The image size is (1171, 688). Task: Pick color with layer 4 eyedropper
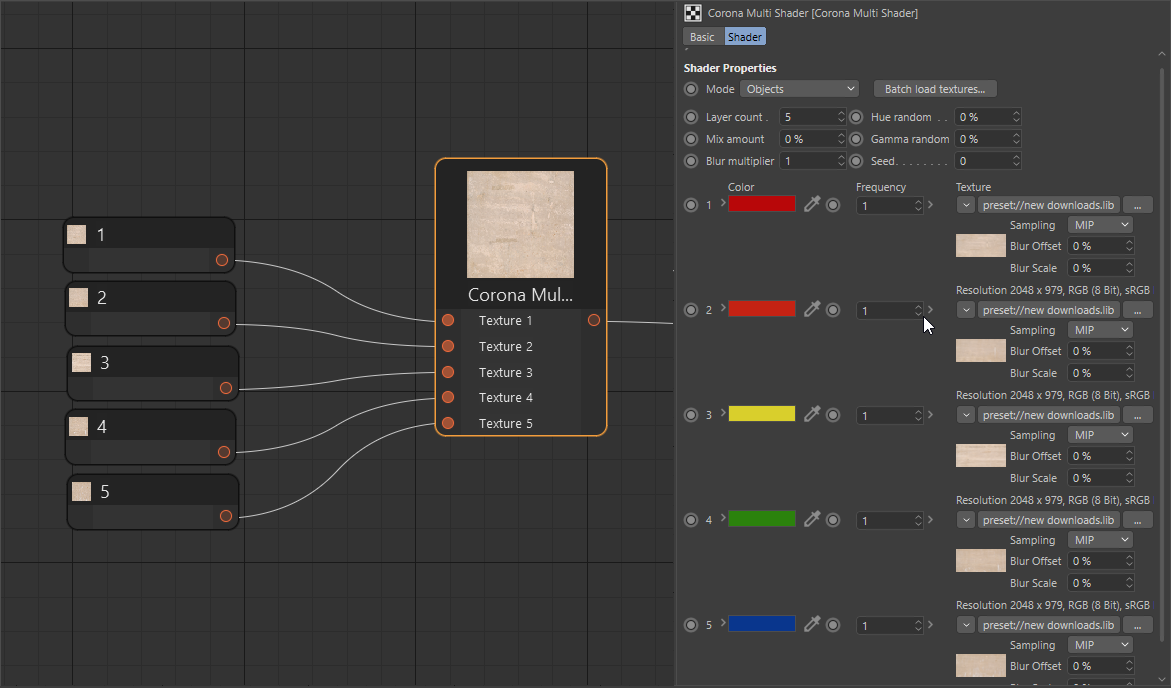(812, 519)
